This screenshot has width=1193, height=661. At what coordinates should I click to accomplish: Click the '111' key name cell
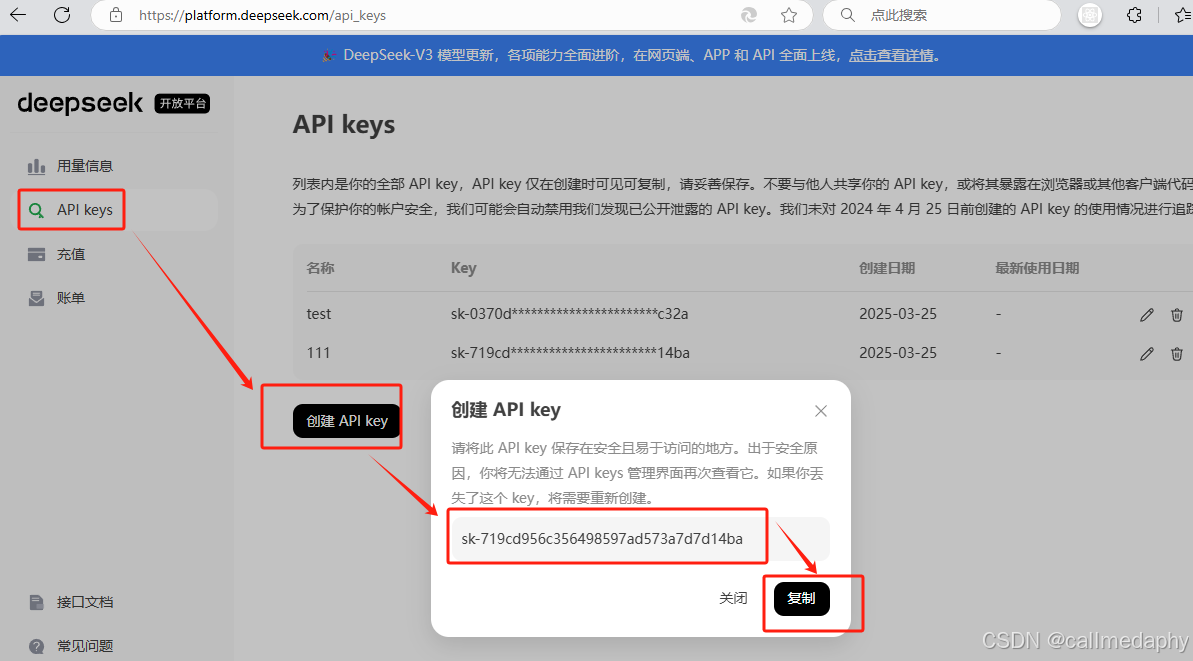(x=318, y=353)
